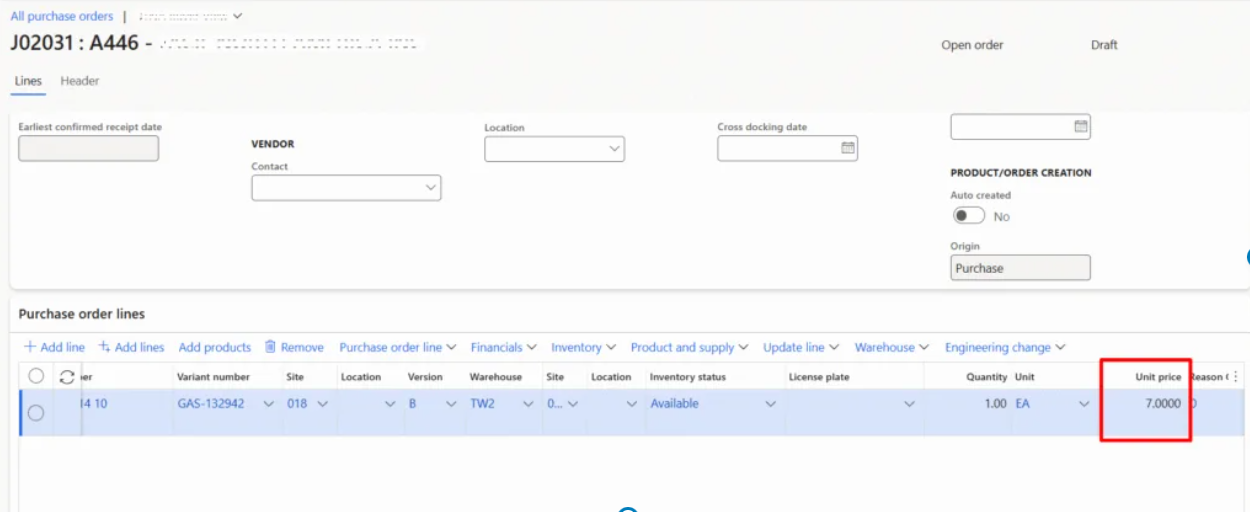Viewport: 1250px width, 512px height.
Task: Open the Warehouse menu in the toolbar
Action: tap(892, 347)
